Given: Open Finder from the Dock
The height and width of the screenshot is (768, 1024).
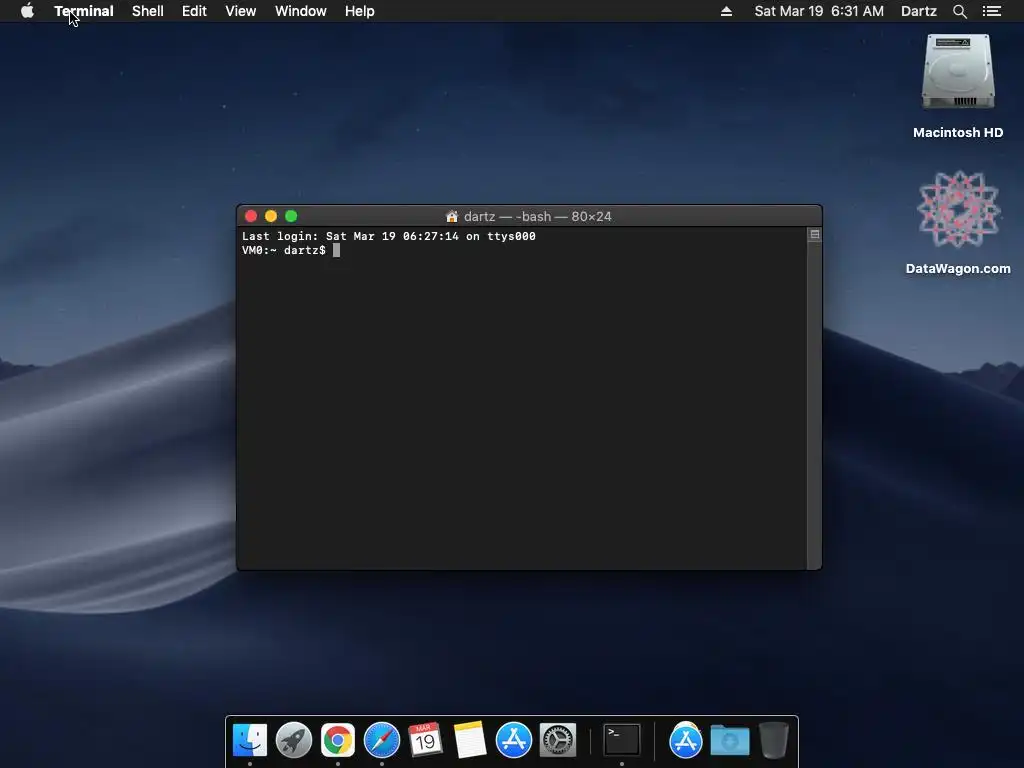Looking at the screenshot, I should (x=250, y=741).
